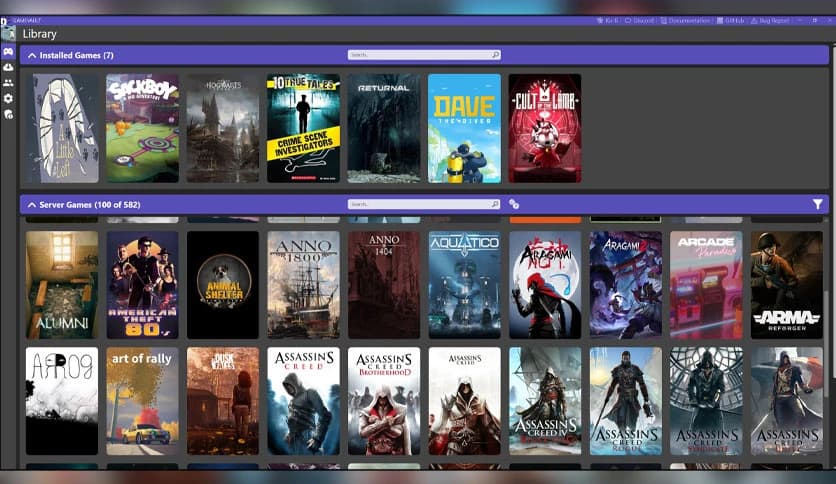The image size is (836, 484).
Task: Select the Alumni game cover
Action: tap(62, 285)
